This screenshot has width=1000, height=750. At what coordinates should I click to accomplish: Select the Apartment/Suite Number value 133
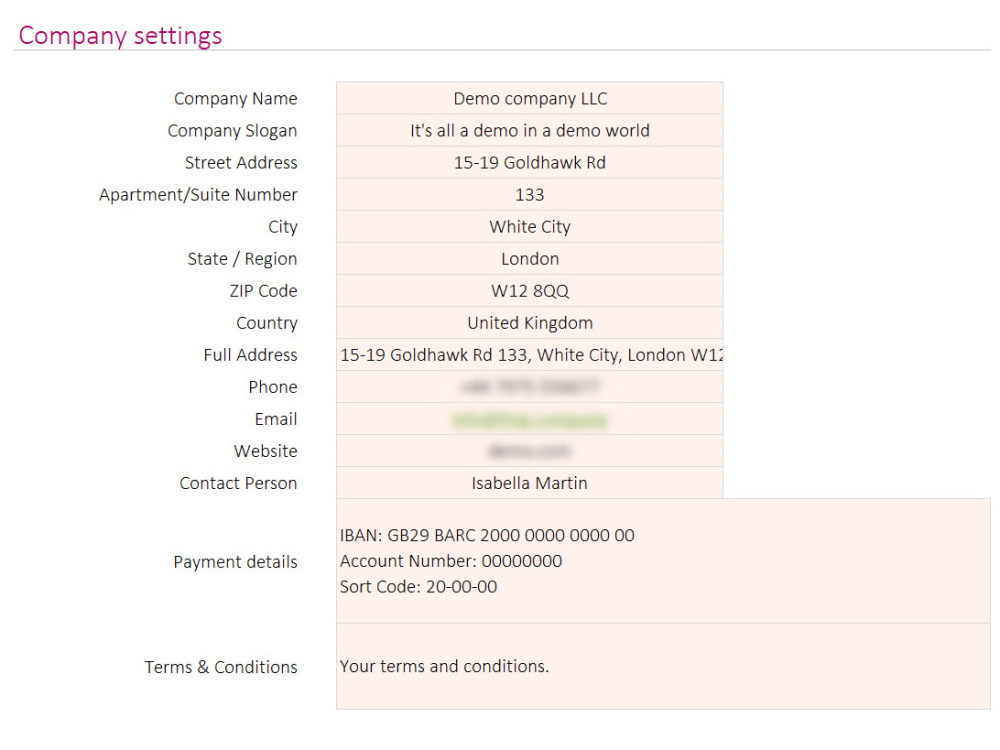[529, 195]
